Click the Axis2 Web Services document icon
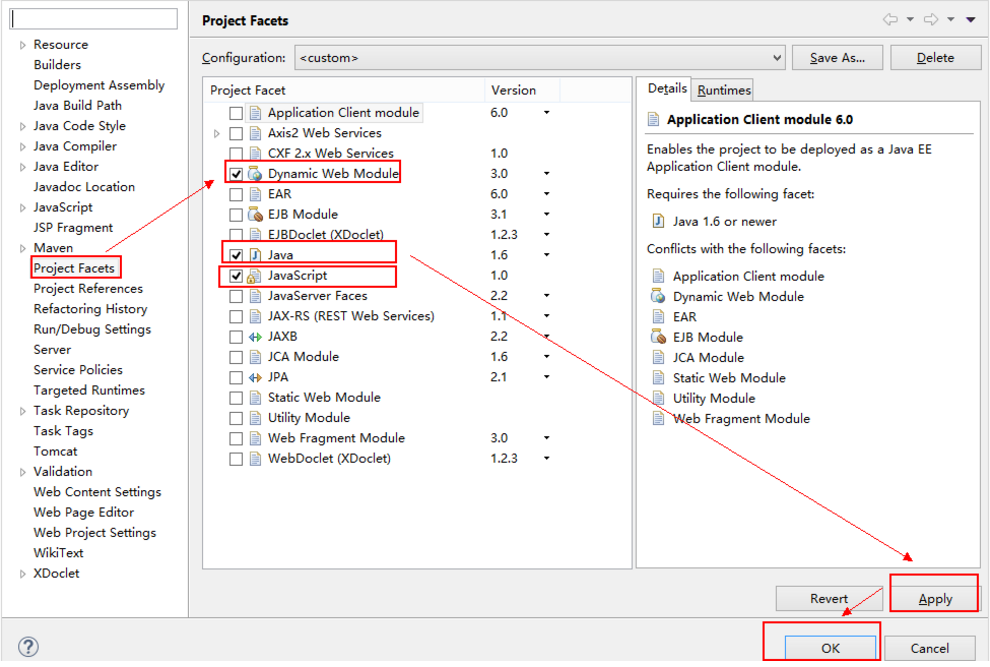Viewport: 990px width, 667px height. click(x=255, y=133)
